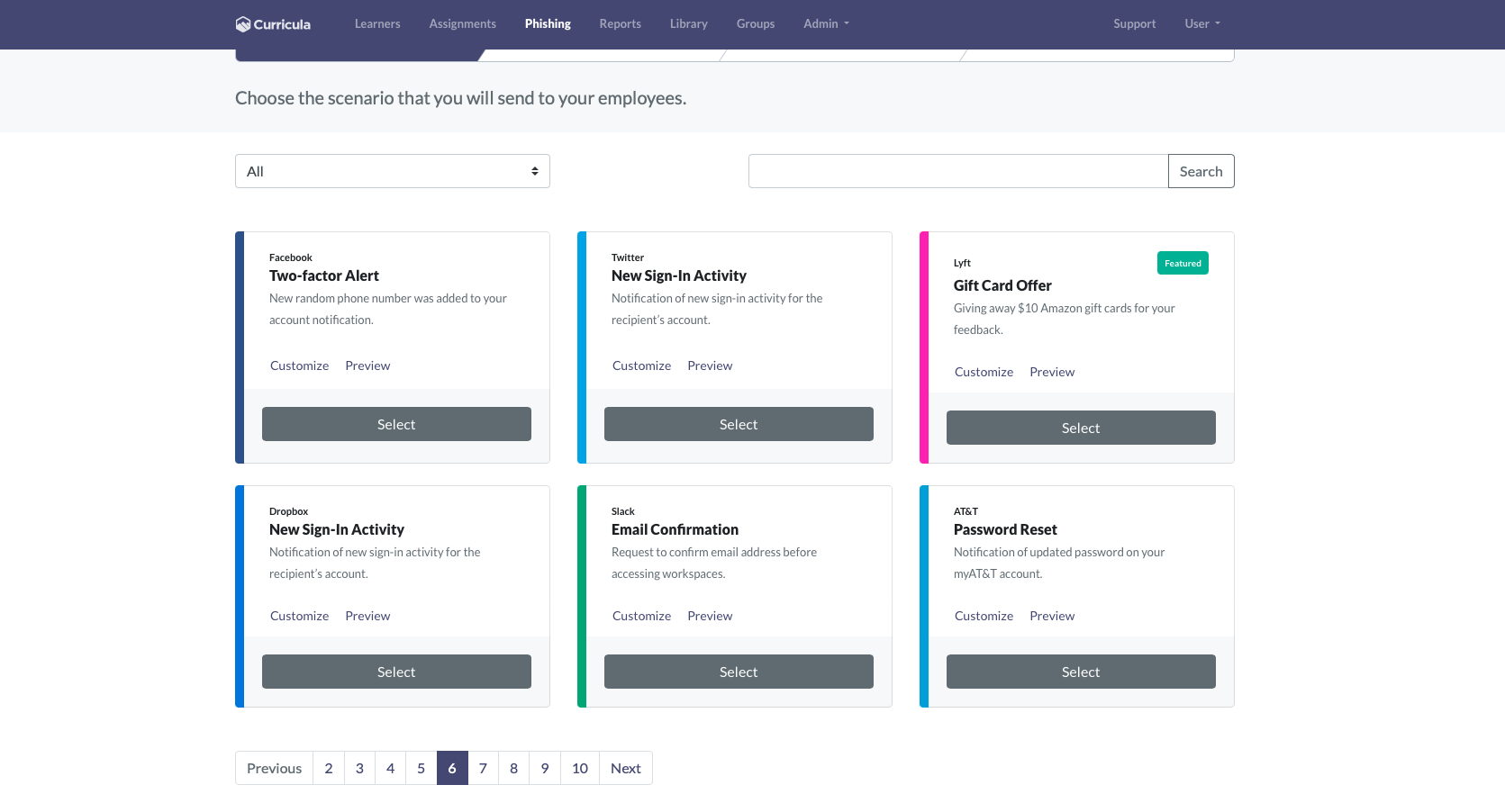The height and width of the screenshot is (812, 1505).
Task: Customize the Dropbox New Sign-In Activity scenario
Action: coord(300,616)
